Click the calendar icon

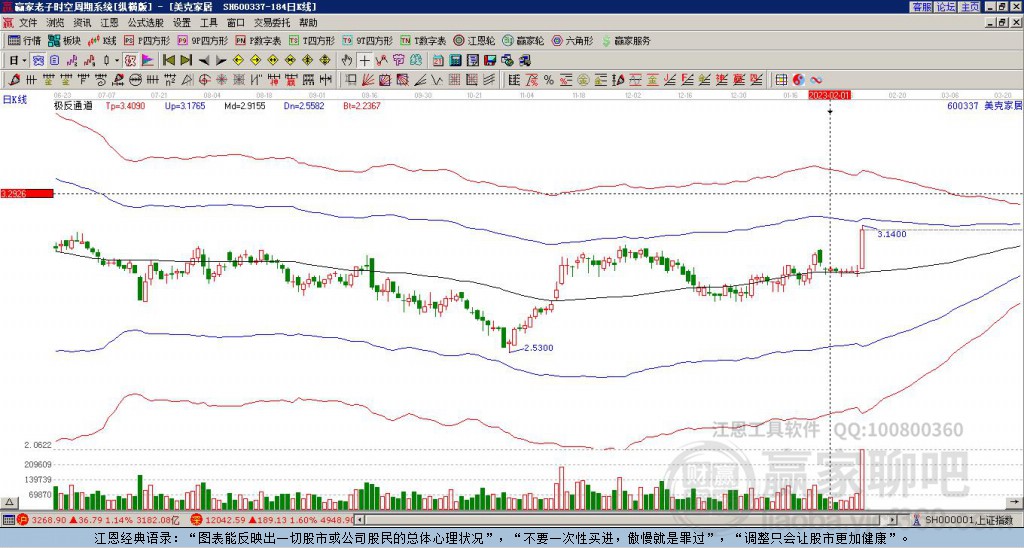click(x=438, y=61)
